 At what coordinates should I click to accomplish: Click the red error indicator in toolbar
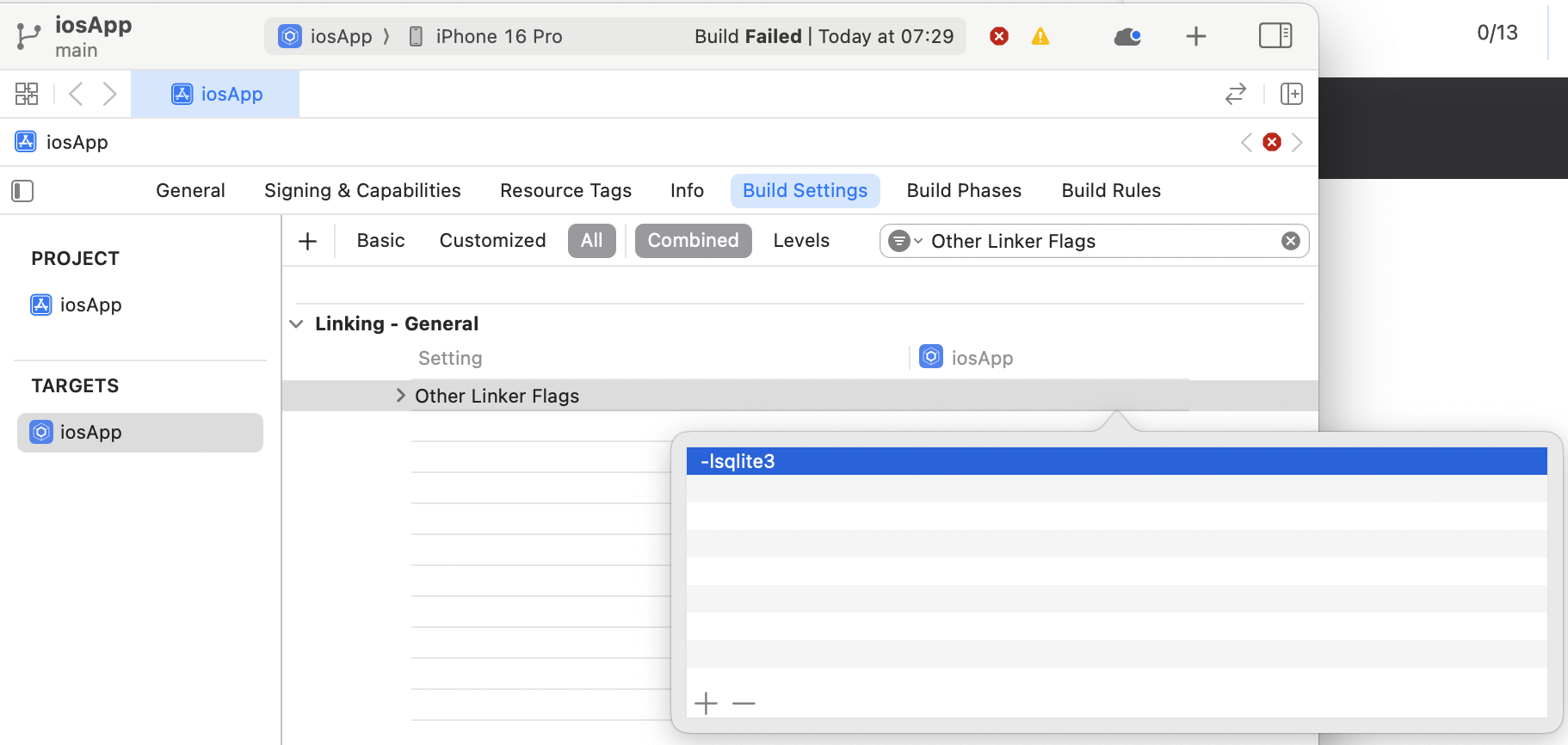[999, 36]
